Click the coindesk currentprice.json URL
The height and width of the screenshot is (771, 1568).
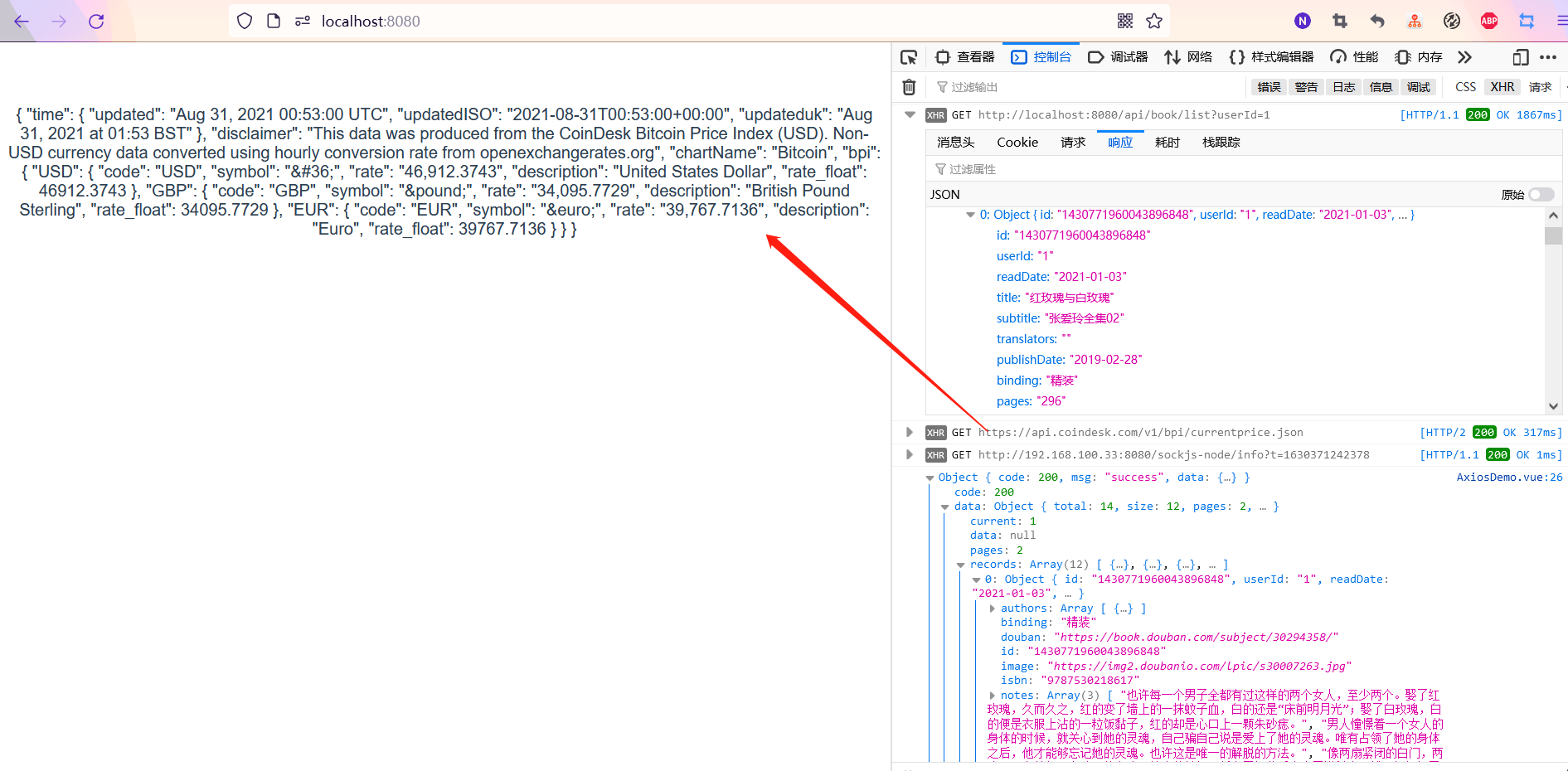1140,433
